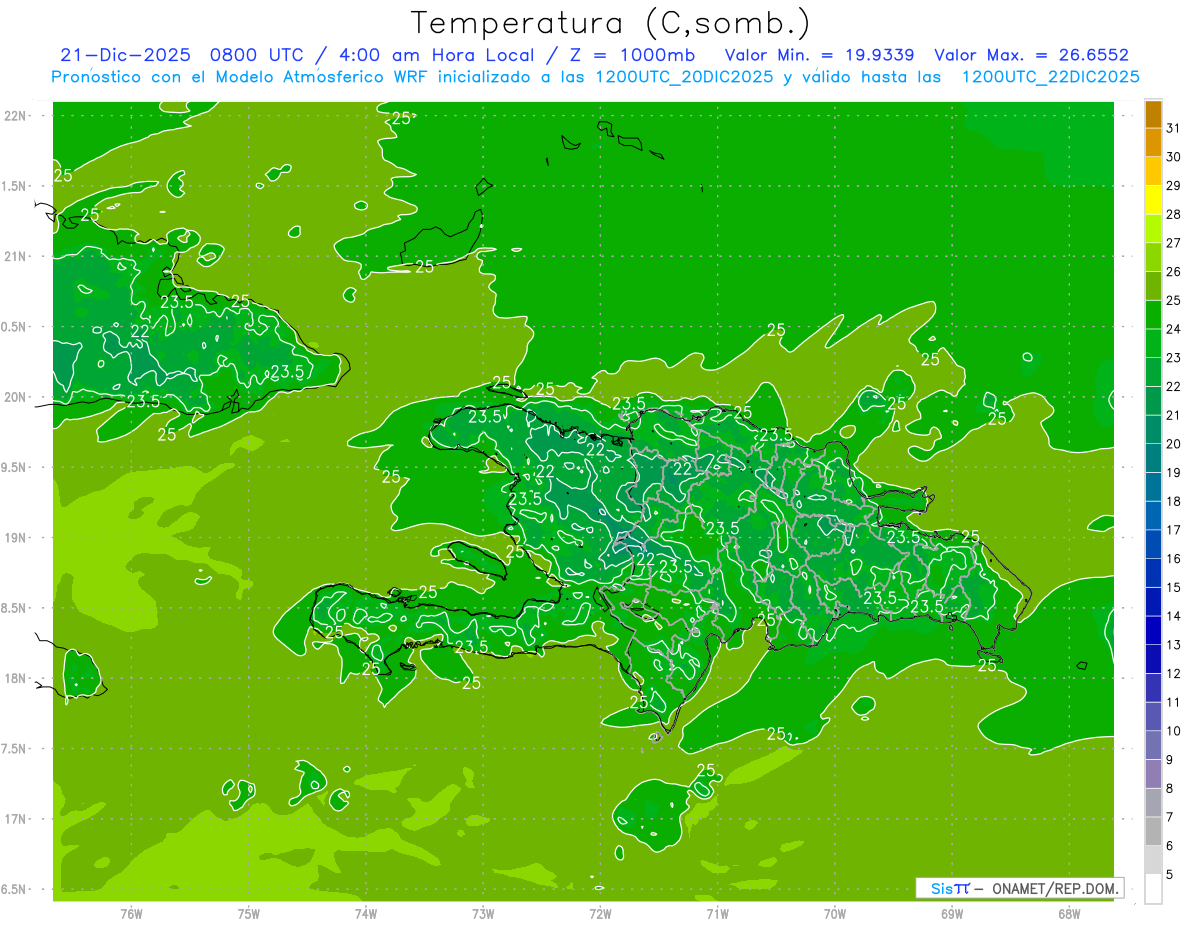Click the legend swatch between 25 and 26

1153,286
